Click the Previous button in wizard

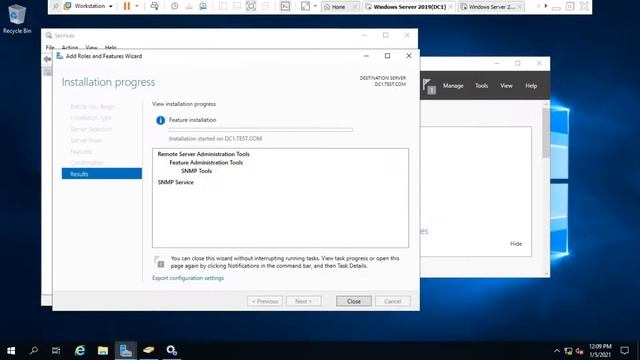coord(264,301)
